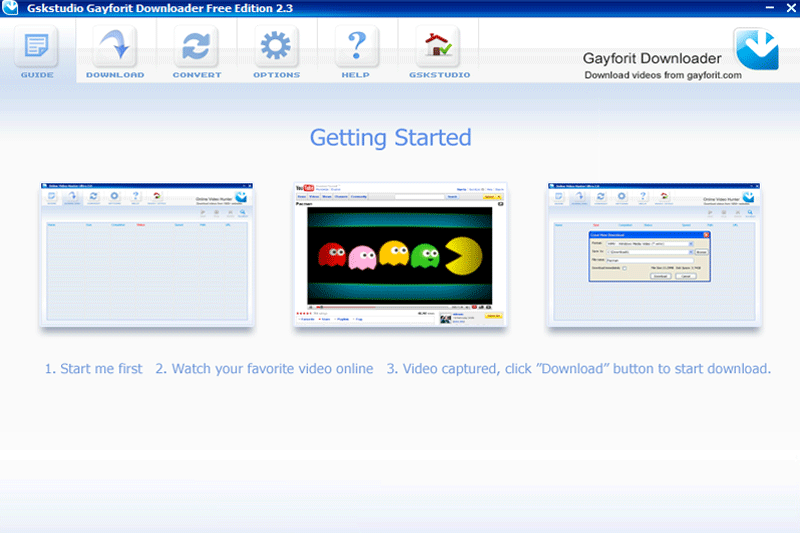
Task: Click the 'Getting Started' heading
Action: [x=391, y=138]
